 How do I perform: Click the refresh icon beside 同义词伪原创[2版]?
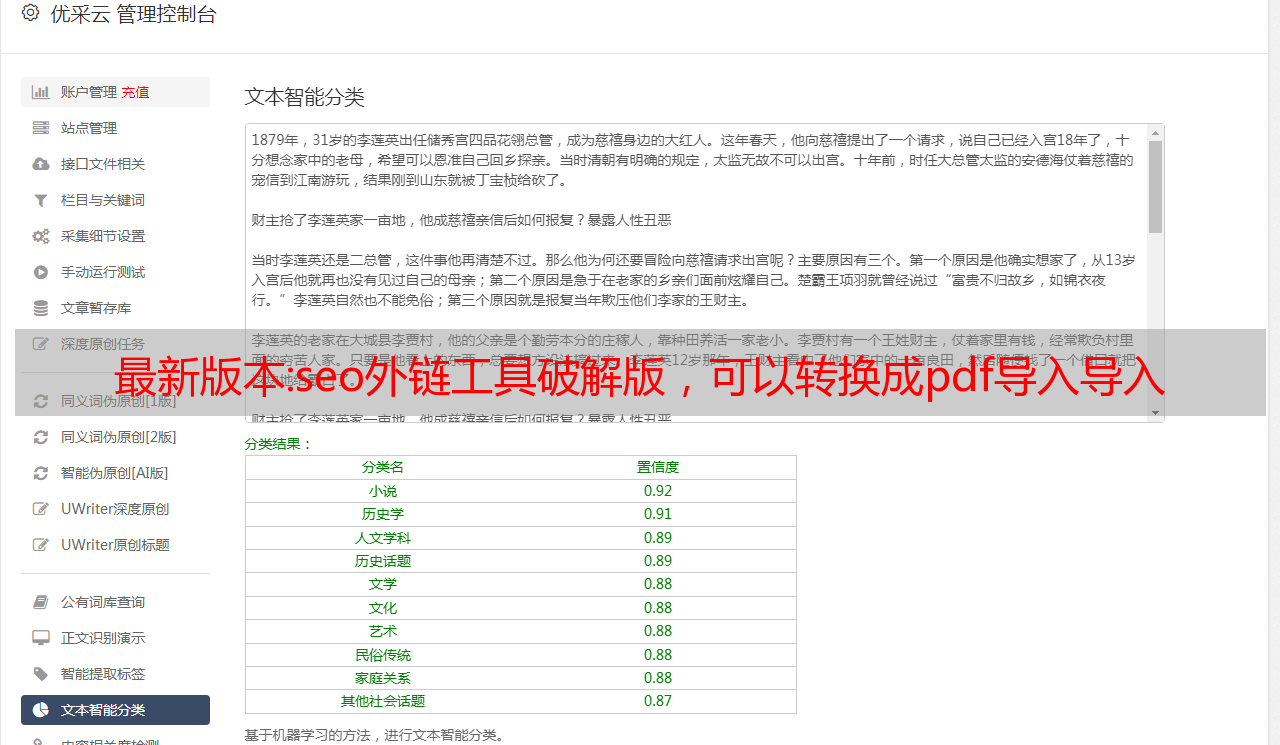pos(41,437)
